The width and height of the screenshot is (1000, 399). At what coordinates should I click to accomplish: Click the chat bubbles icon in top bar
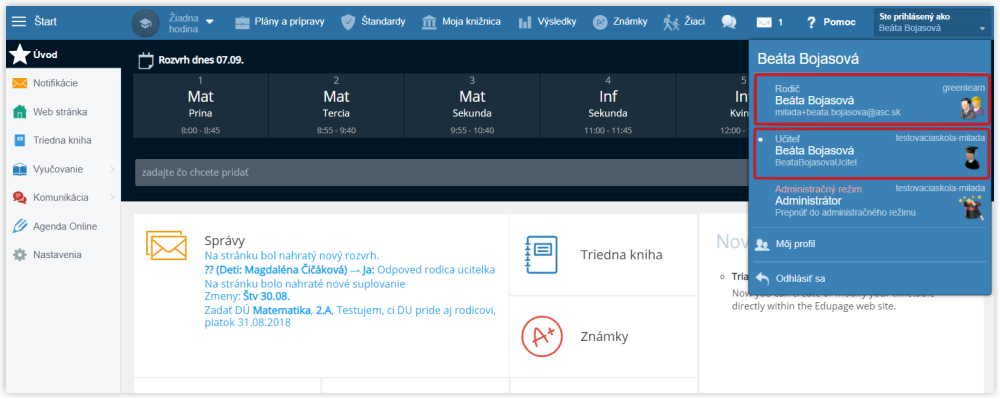(x=729, y=22)
